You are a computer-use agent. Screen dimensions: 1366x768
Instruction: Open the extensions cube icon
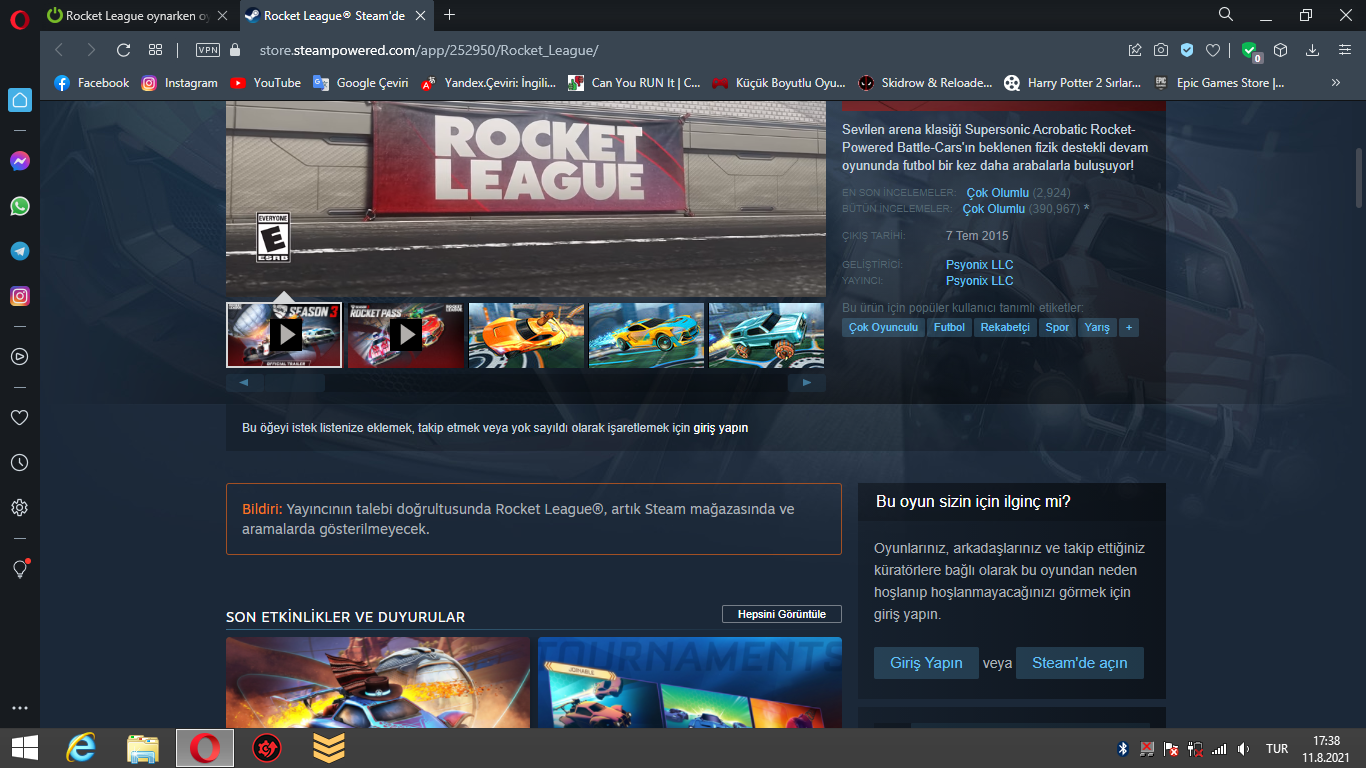(x=1280, y=50)
